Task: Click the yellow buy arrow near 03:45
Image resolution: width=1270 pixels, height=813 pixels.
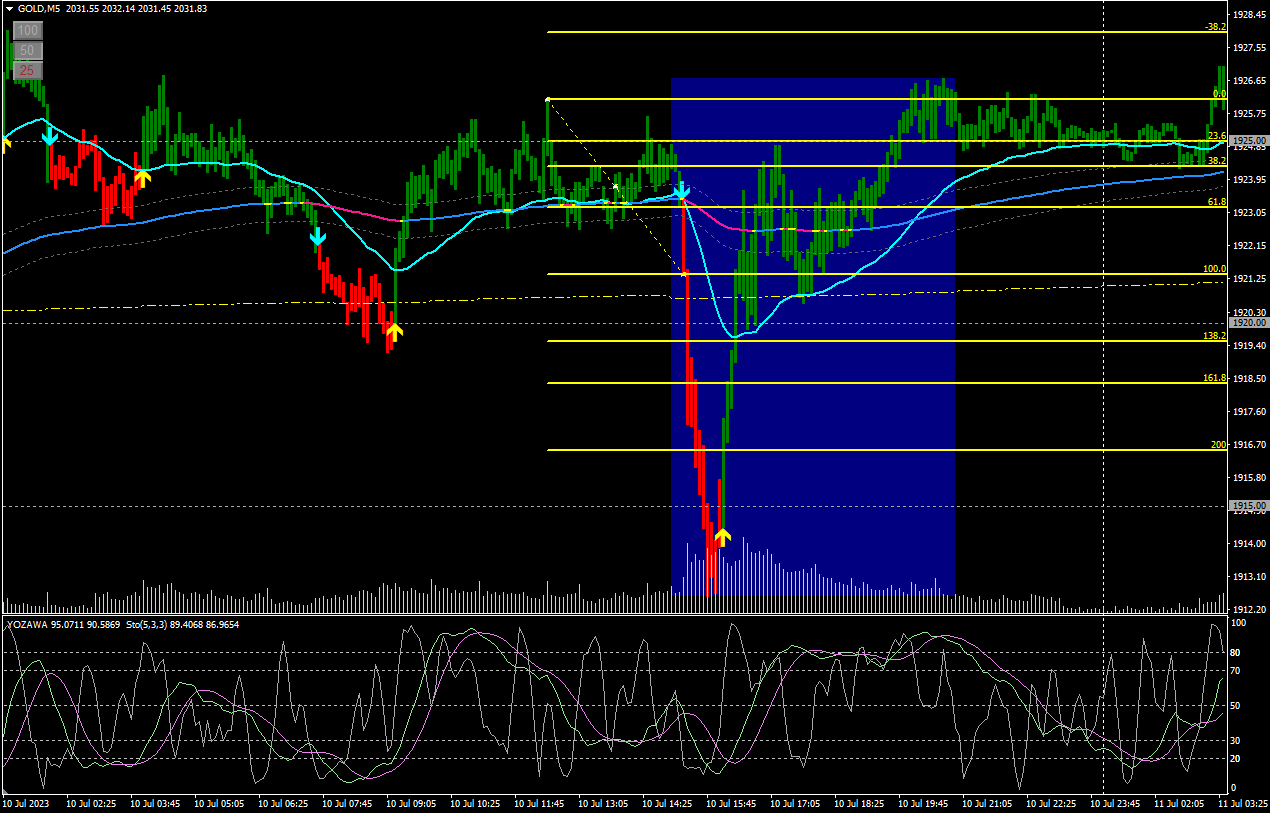Action: pos(142,178)
